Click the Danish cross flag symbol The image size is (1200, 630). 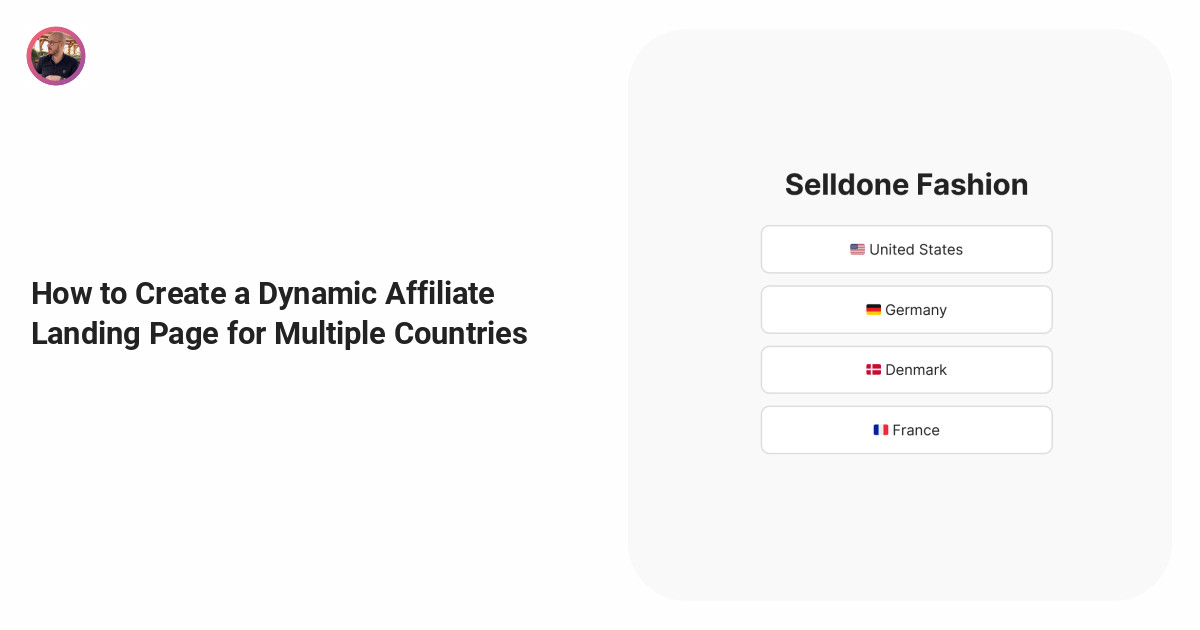[x=873, y=369]
